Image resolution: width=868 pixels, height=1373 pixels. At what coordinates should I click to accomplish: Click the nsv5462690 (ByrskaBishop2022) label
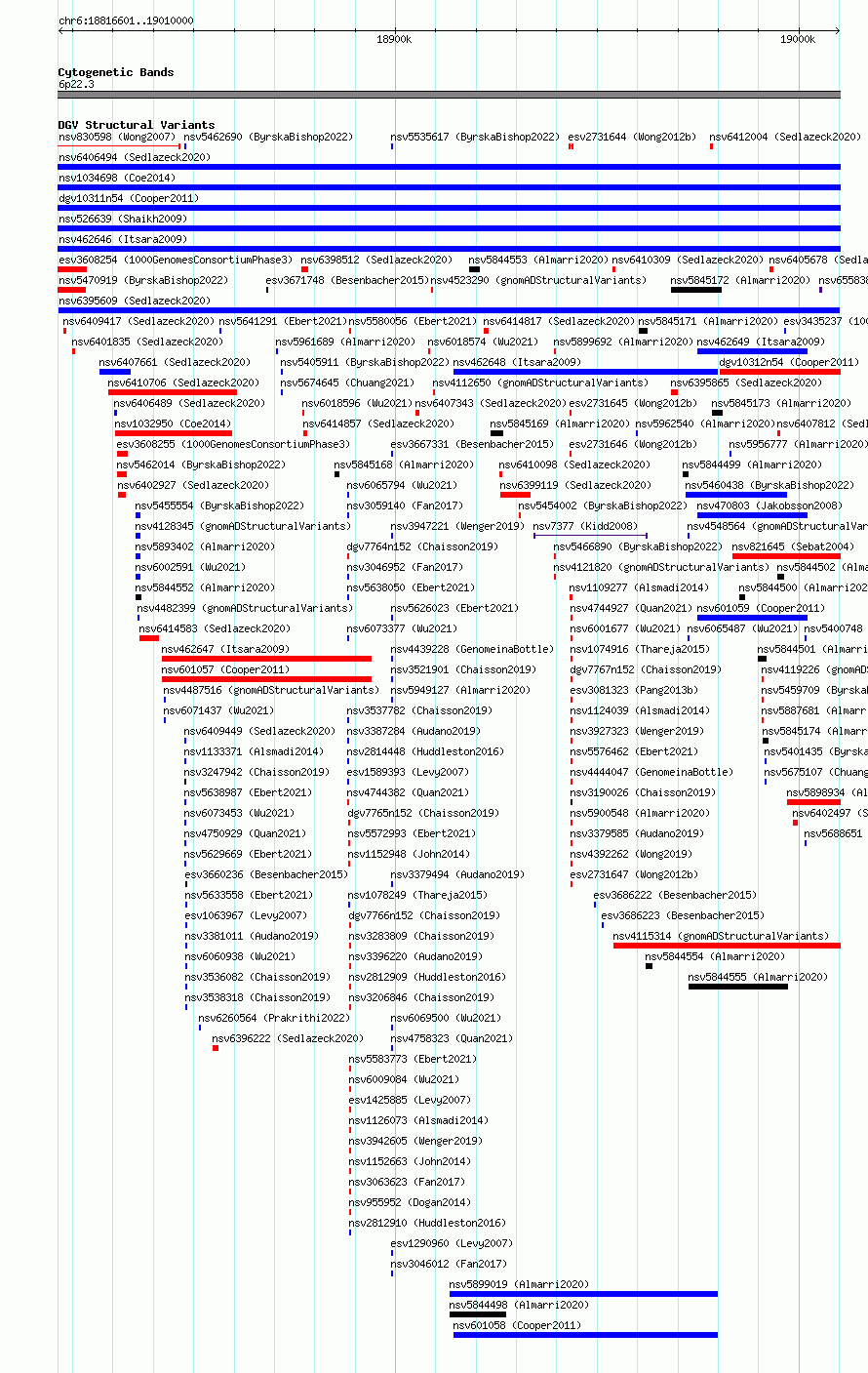pos(269,137)
